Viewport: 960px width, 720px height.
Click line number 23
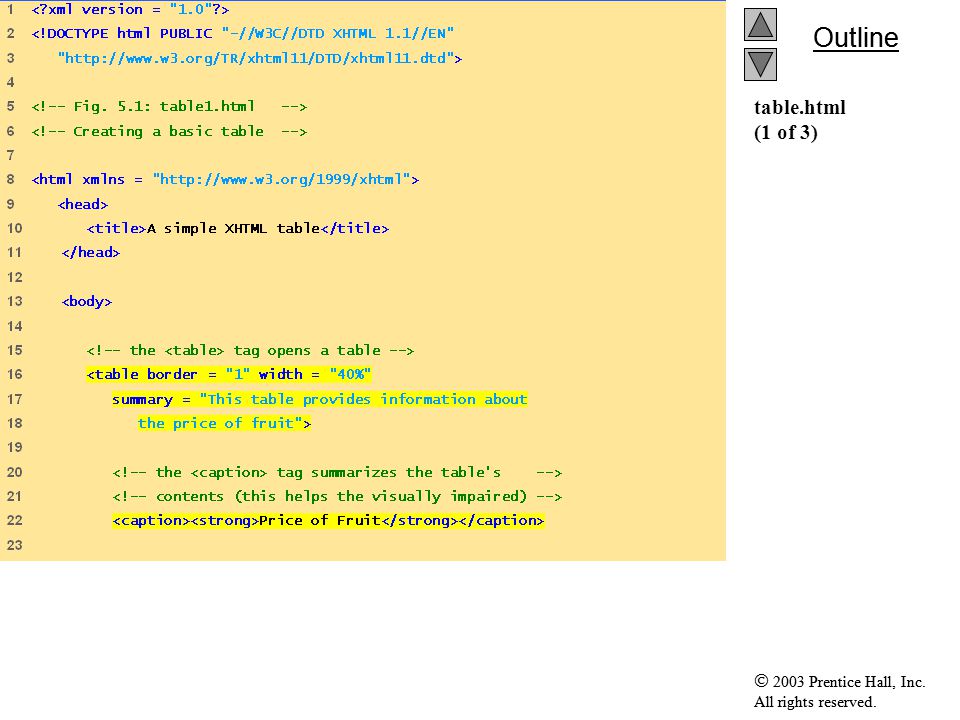pyautogui.click(x=14, y=545)
